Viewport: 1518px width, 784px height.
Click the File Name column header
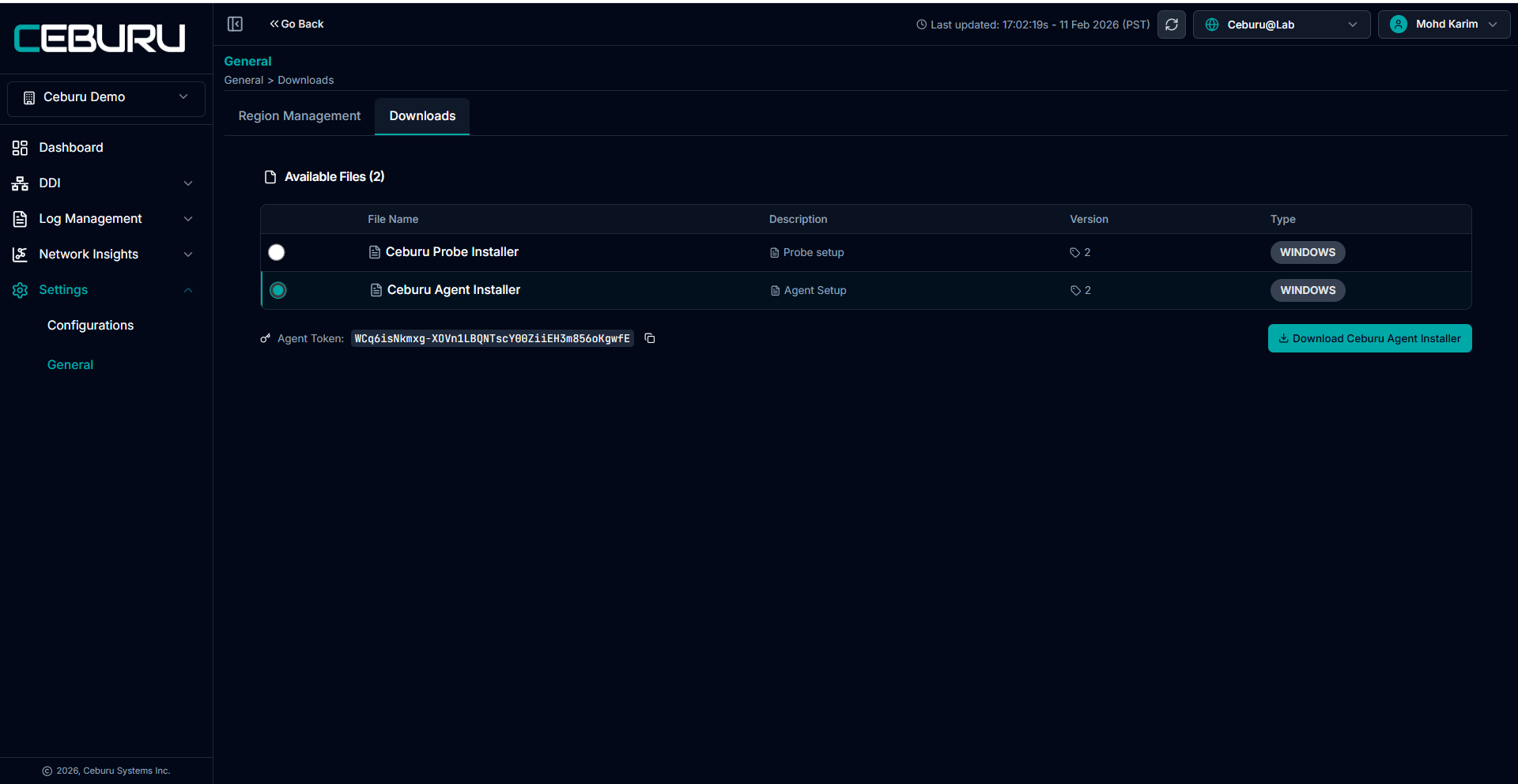tap(393, 220)
